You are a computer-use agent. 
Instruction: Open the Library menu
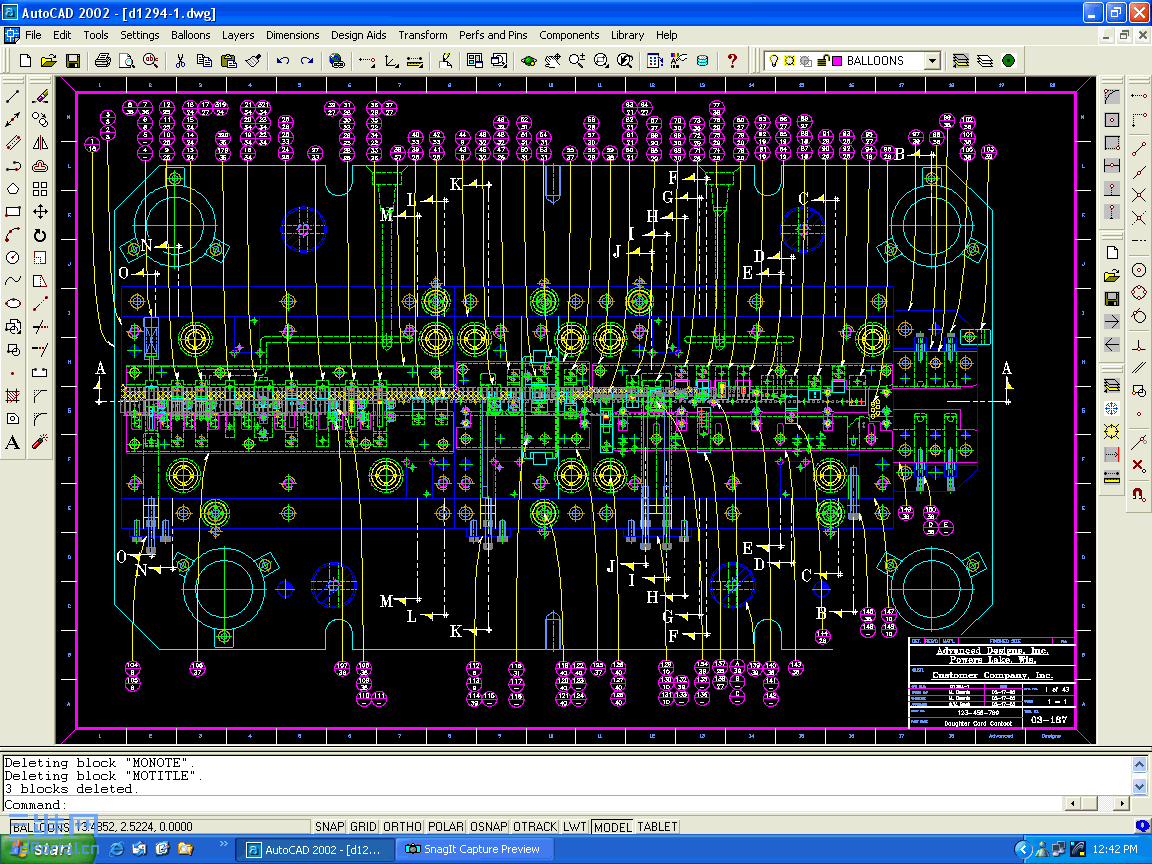coord(627,35)
